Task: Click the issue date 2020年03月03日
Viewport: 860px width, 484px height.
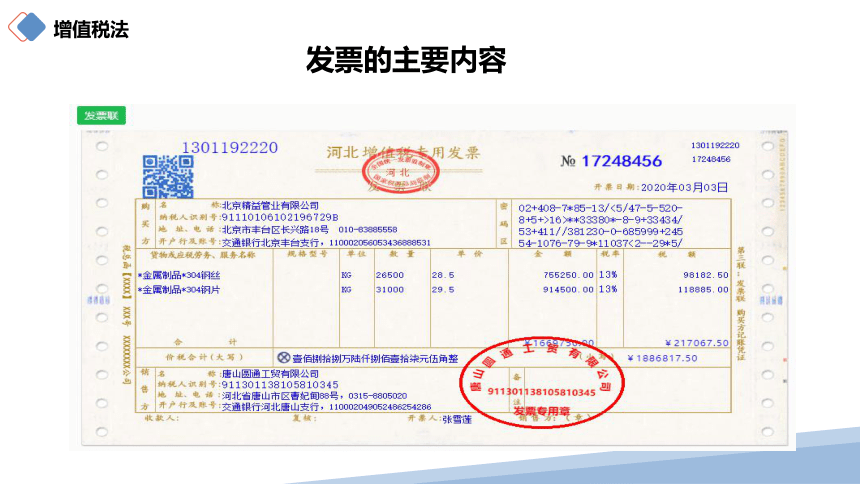Action: [x=684, y=187]
